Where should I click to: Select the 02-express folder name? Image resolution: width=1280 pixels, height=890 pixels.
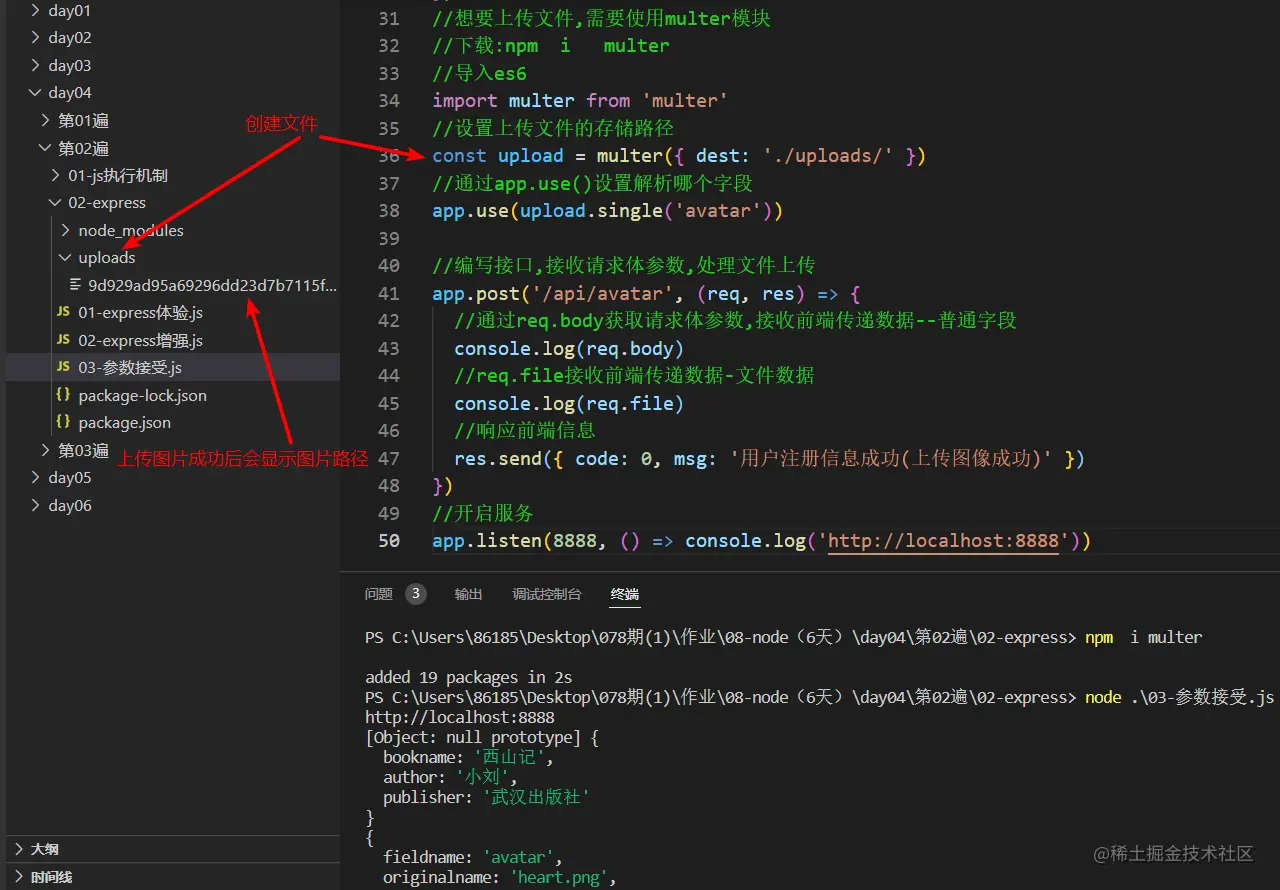point(107,203)
